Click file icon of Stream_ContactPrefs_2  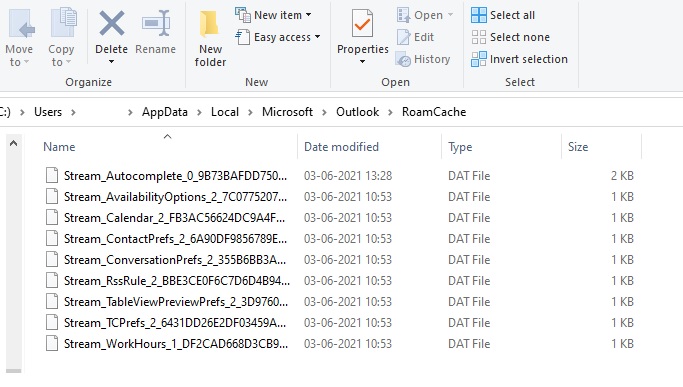52,238
